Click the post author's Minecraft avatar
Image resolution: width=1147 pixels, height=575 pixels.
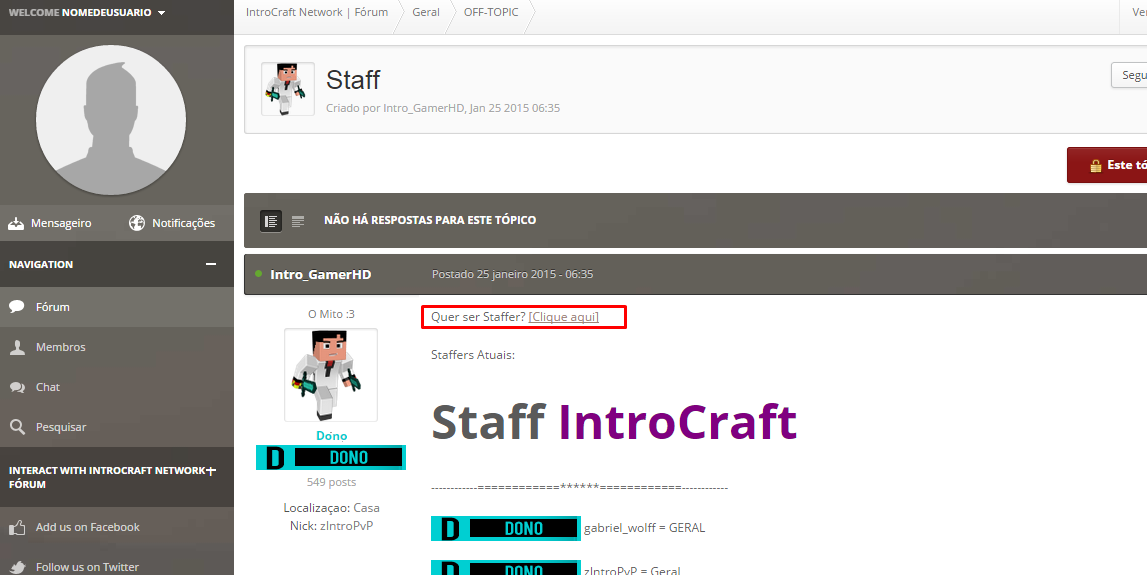[331, 375]
